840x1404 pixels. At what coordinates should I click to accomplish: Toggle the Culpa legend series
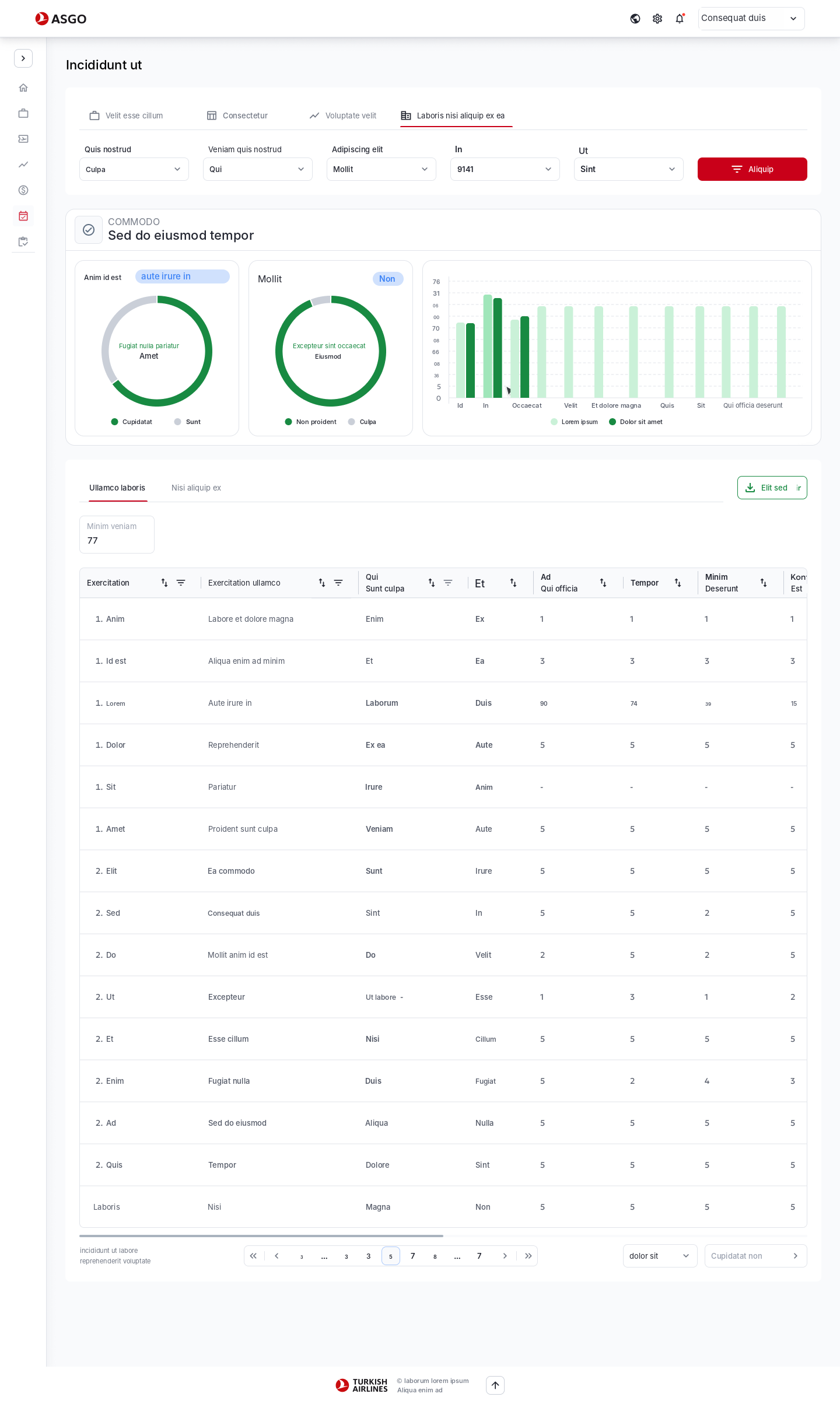(x=362, y=422)
